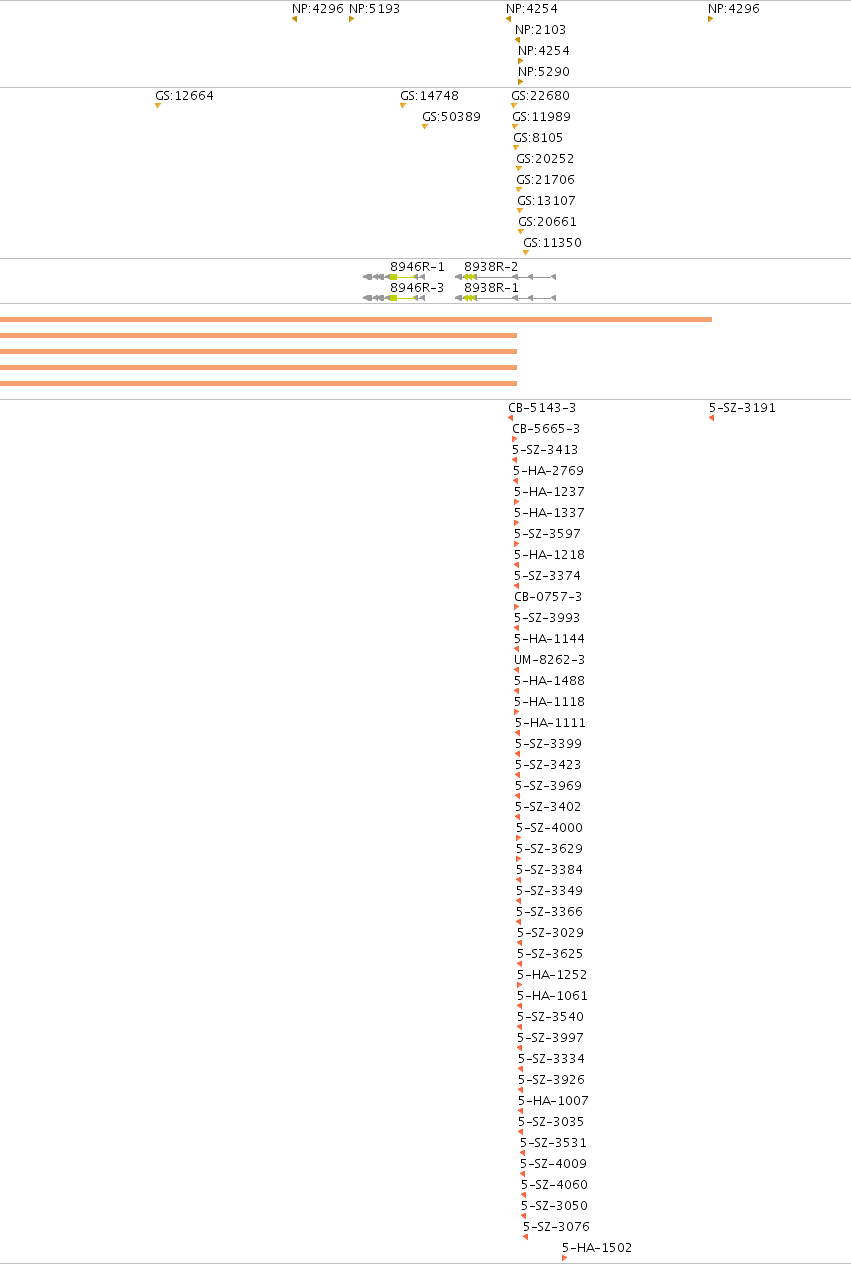Click the 8946R-3 transcript glyph
Screen dimensions: 851x1264
pos(394,297)
